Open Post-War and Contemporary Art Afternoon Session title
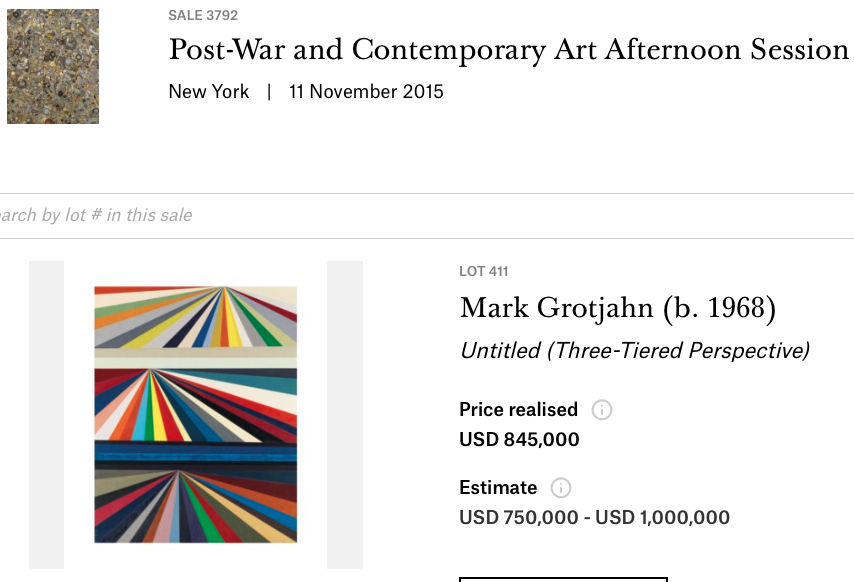 click(x=509, y=50)
